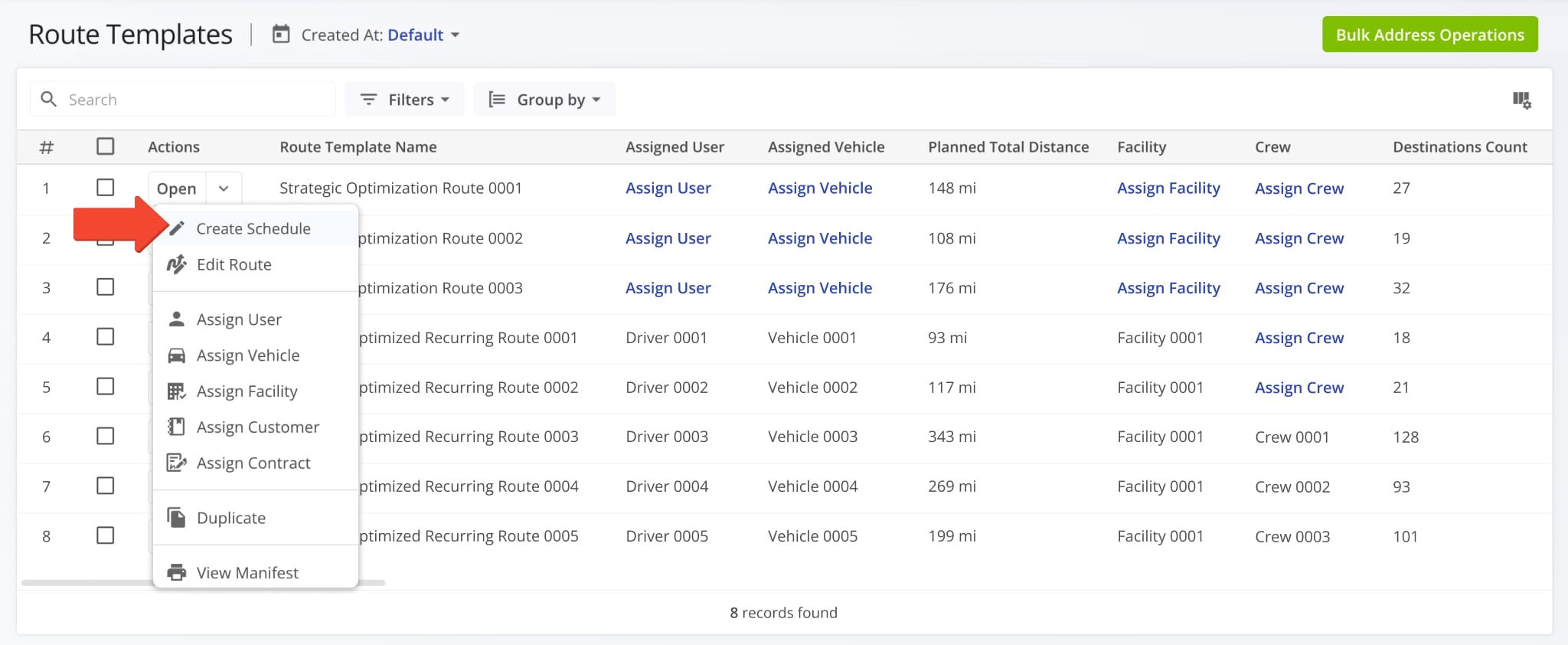Viewport: 1568px width, 645px height.
Task: Enable the checkbox for row 6
Action: [x=106, y=437]
